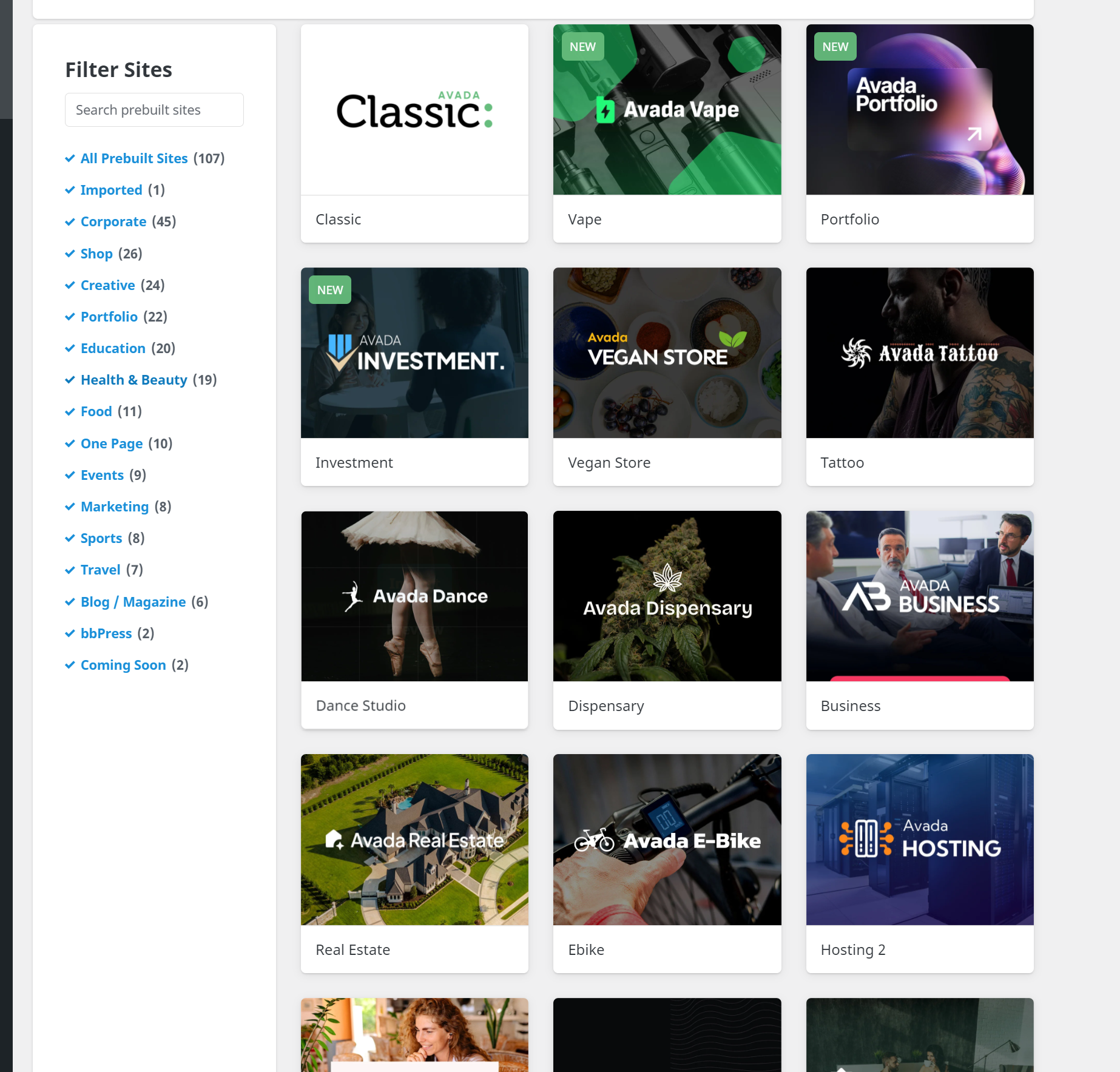1120x1072 pixels.
Task: Toggle the checkmark beside Health & Beauty
Action: (x=70, y=380)
